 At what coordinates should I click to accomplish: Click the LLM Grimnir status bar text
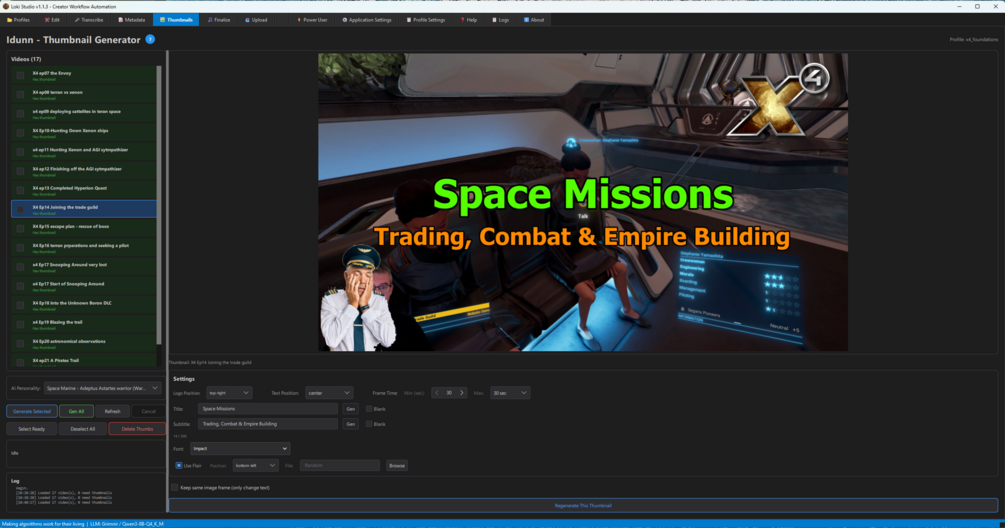coord(127,524)
